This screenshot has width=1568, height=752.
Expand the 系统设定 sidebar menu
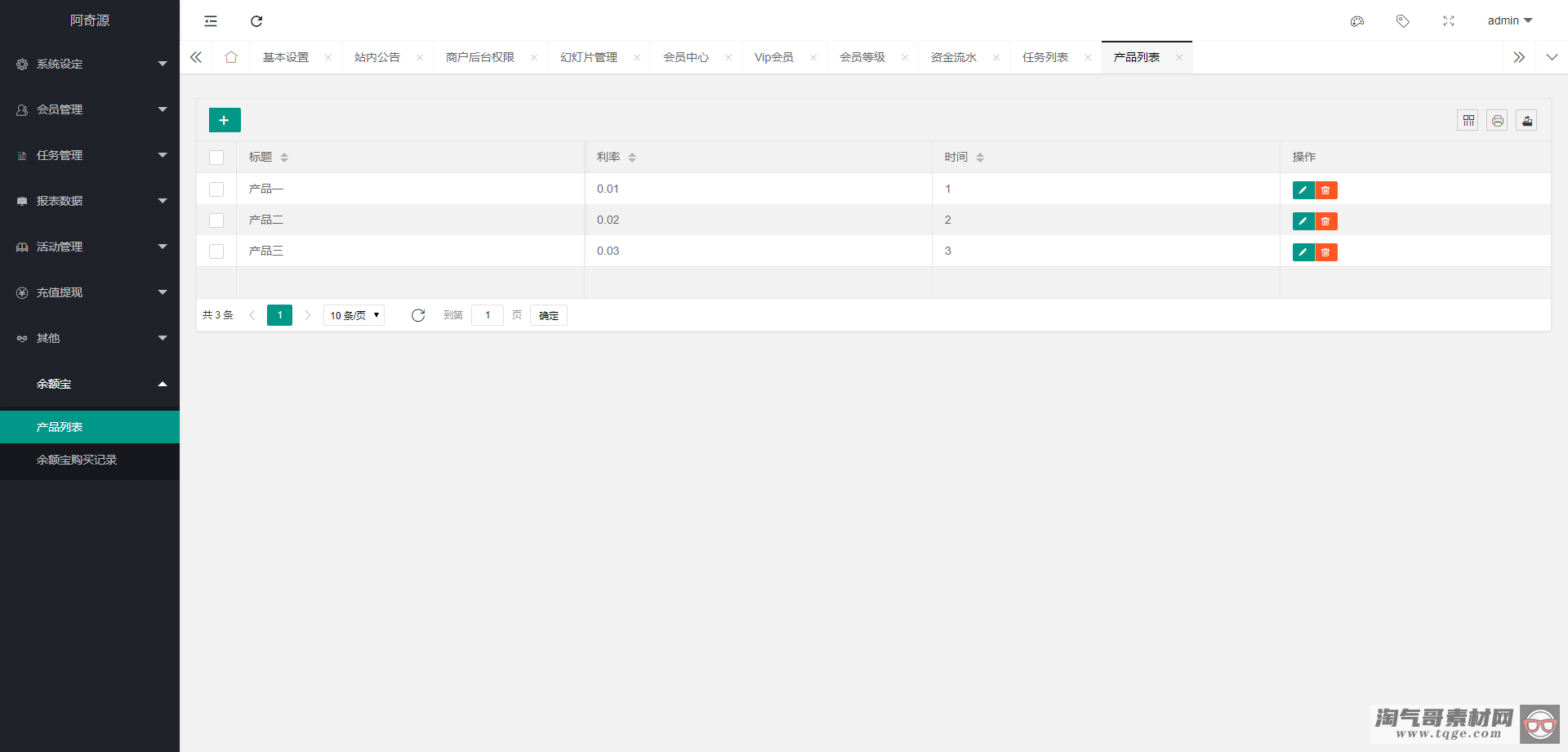pos(90,64)
